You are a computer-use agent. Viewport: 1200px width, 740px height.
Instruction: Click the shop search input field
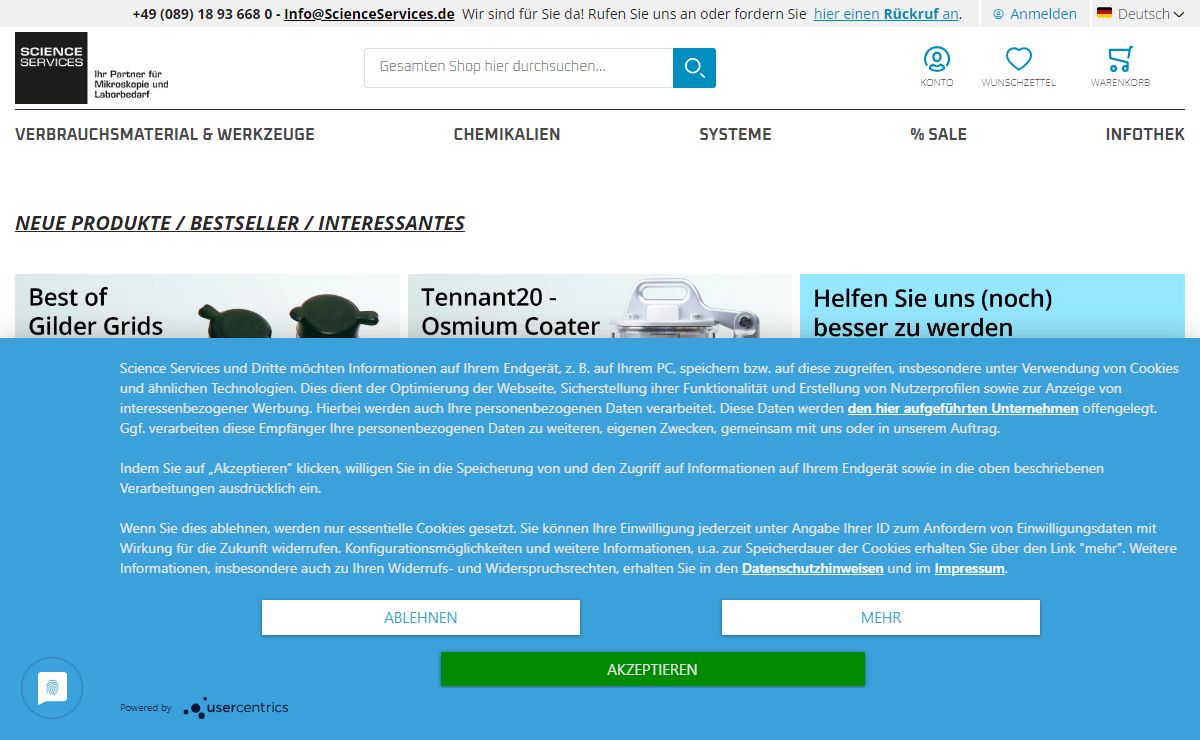519,68
